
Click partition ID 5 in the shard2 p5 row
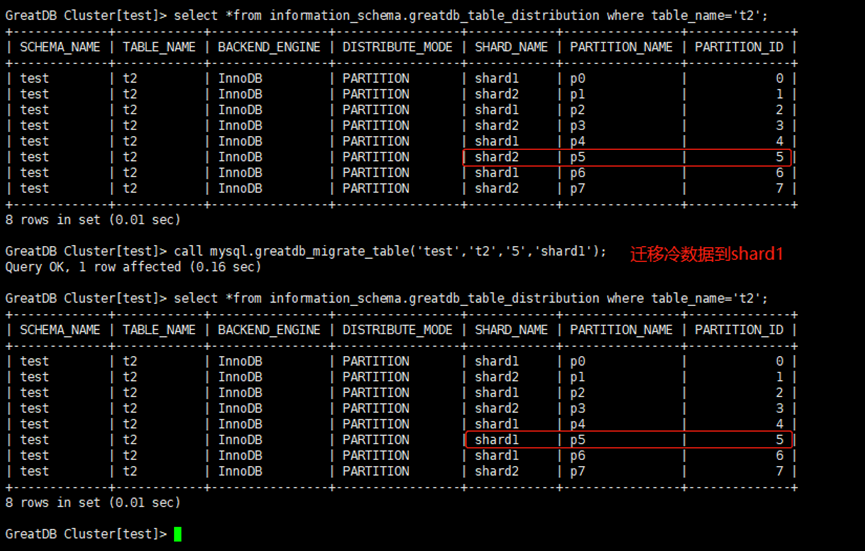point(779,157)
